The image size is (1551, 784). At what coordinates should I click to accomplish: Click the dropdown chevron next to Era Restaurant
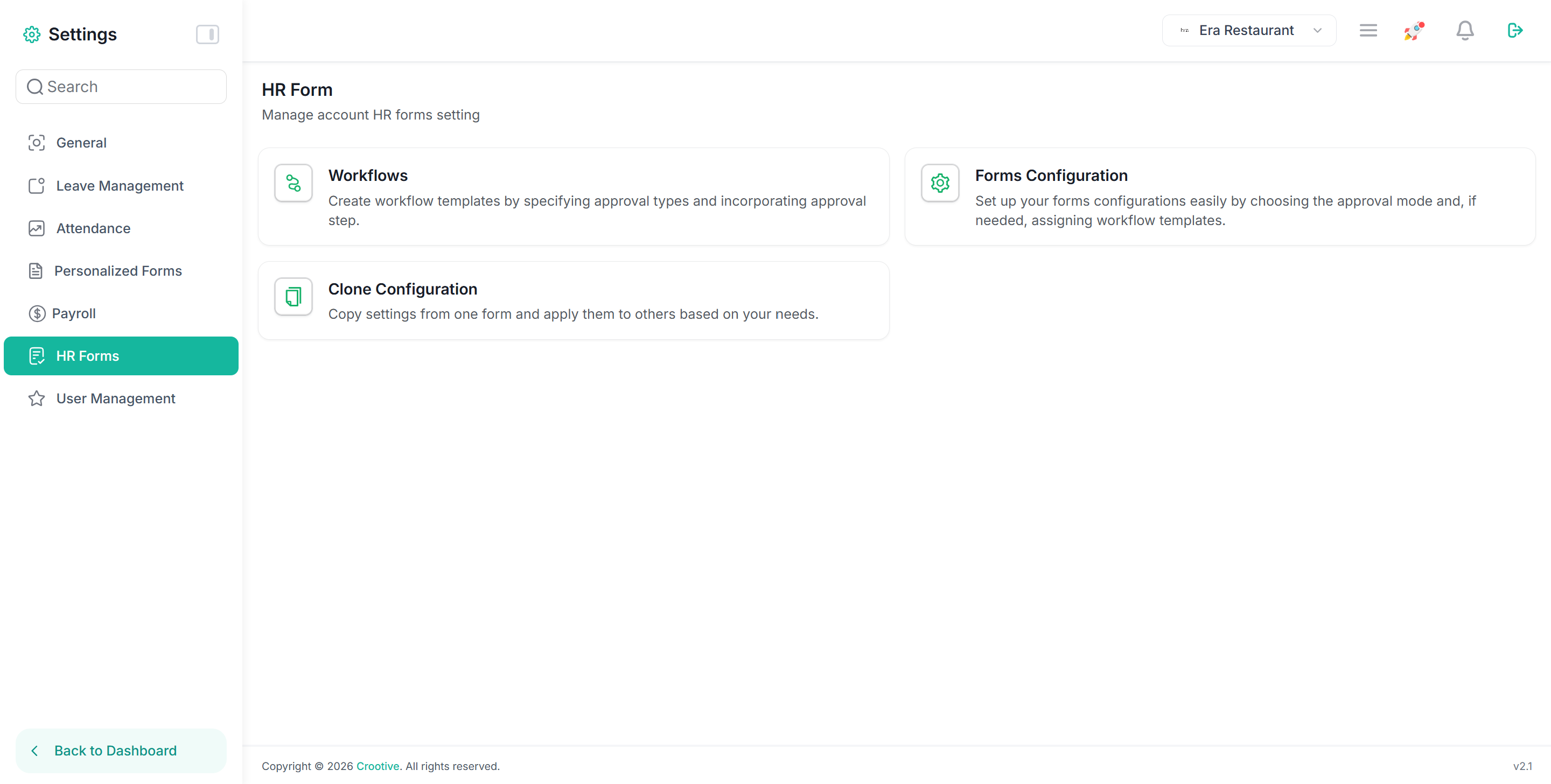1317,30
